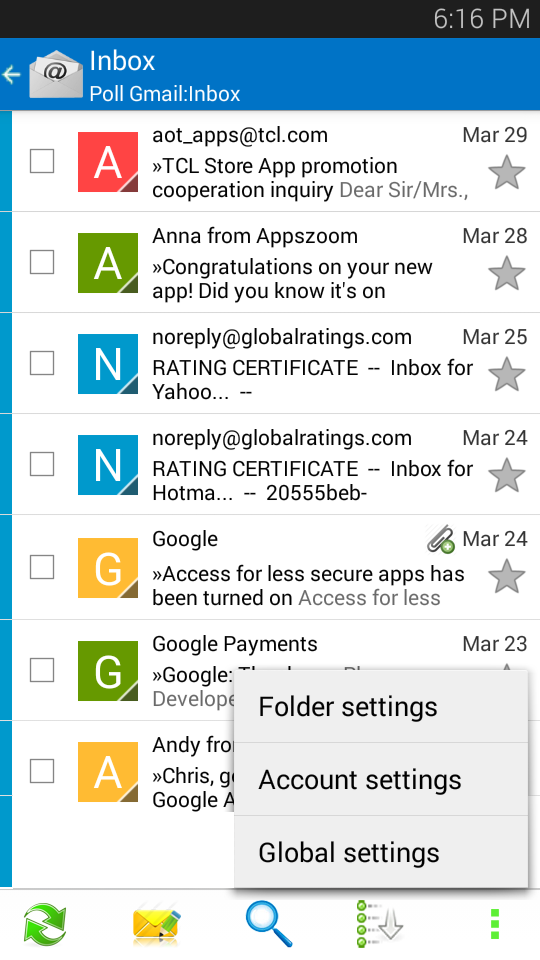This screenshot has height=960, width=540.
Task: Star the aot_apps@tcl.com email
Action: (507, 173)
